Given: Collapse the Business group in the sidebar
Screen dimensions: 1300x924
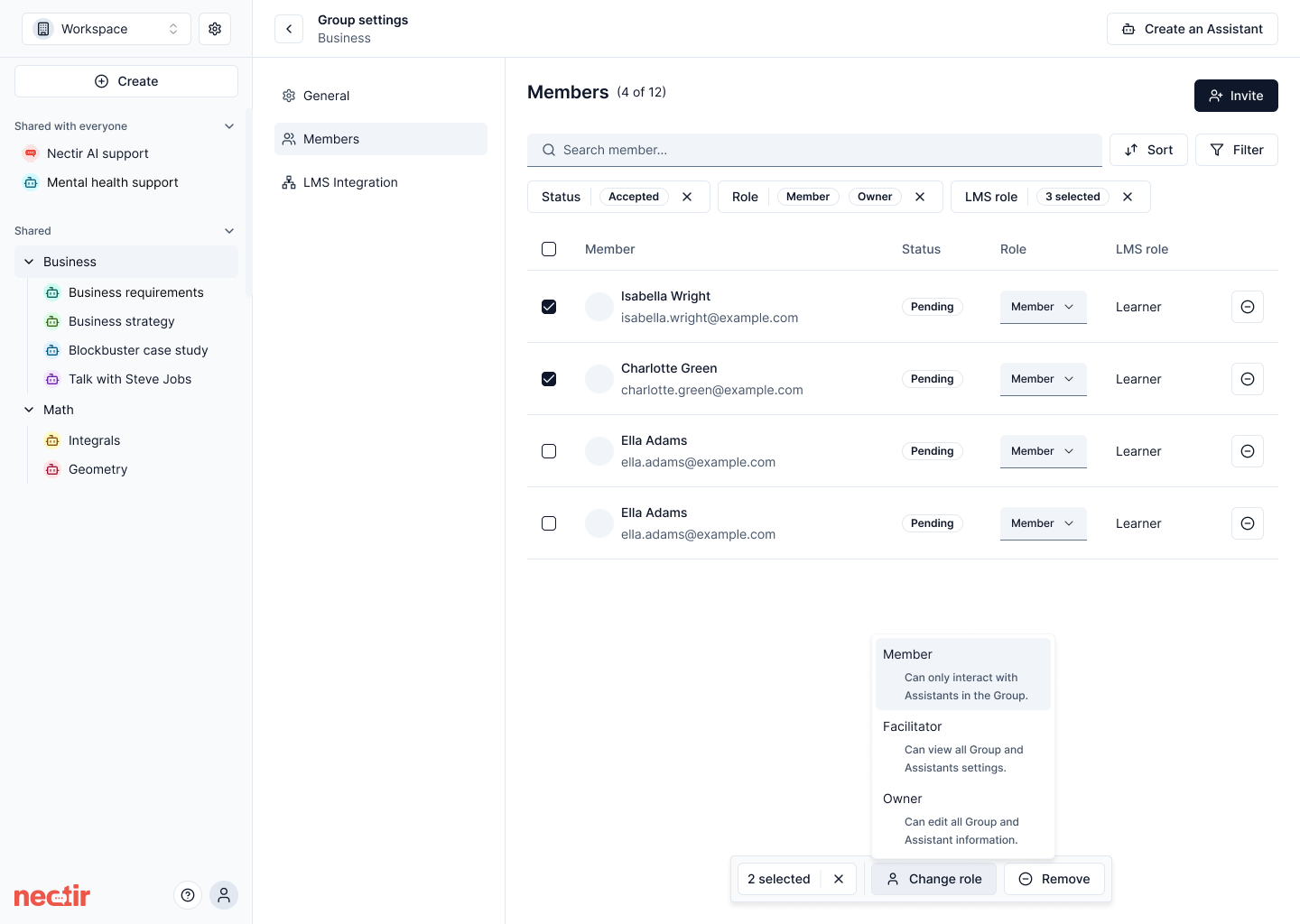Looking at the screenshot, I should [28, 262].
